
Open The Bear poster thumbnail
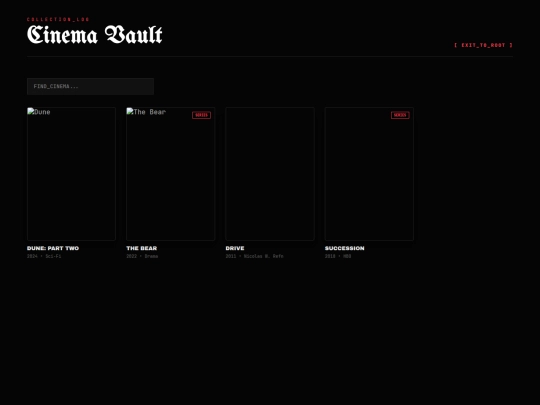[x=170, y=174]
